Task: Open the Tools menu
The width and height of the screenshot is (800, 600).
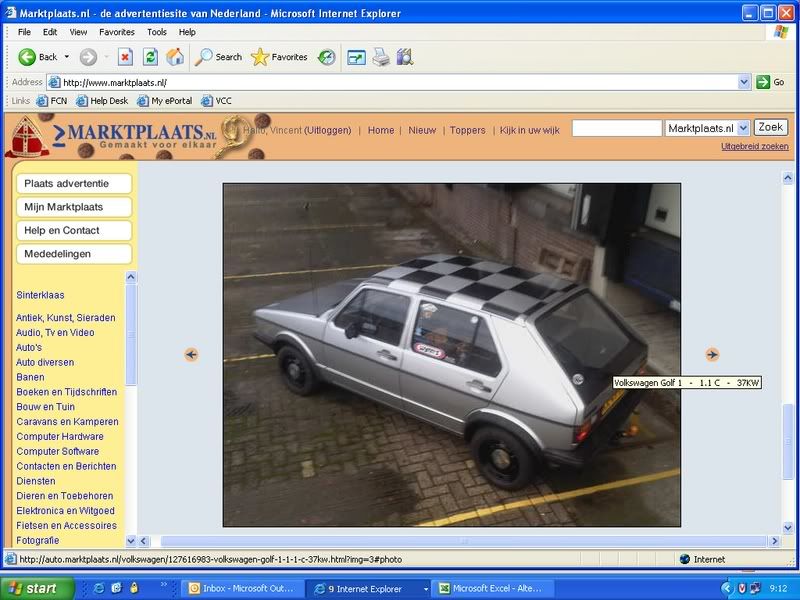Action: pyautogui.click(x=157, y=32)
